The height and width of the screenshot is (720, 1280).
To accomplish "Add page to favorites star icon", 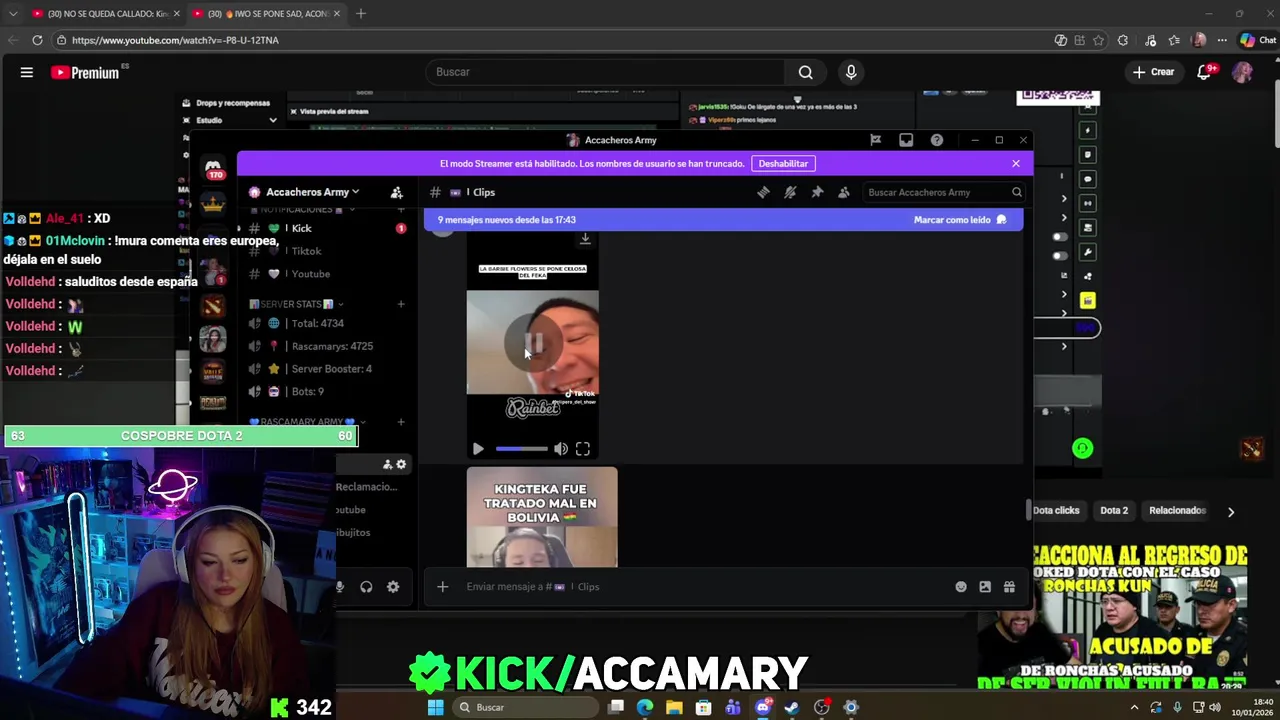I will point(1098,40).
